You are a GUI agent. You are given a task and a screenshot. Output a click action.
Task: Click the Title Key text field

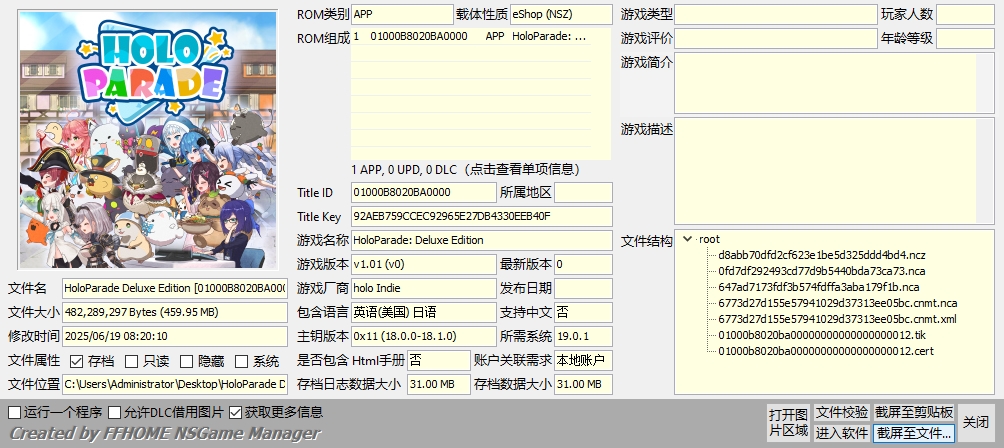[x=480, y=216]
